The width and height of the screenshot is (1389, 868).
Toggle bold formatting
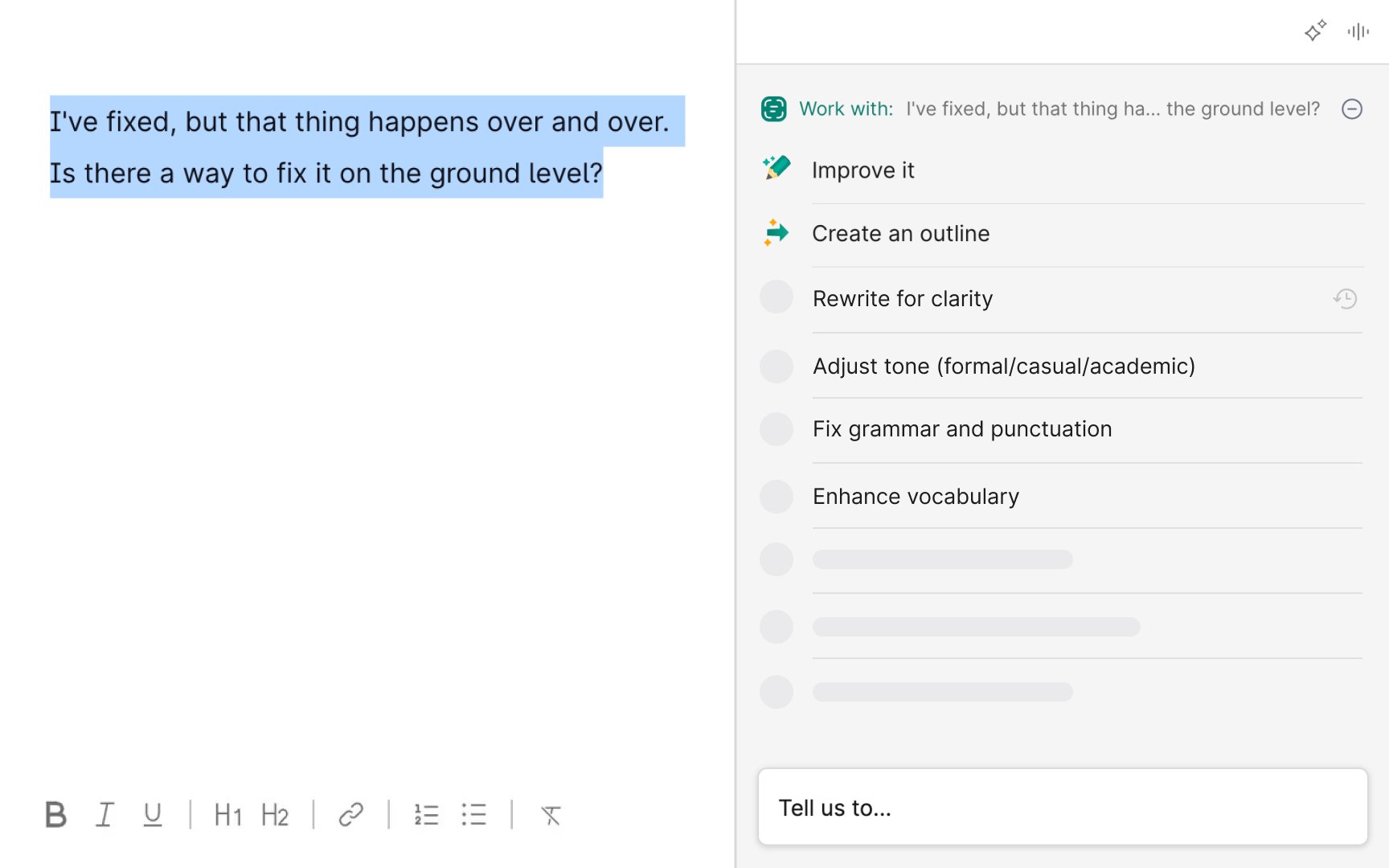point(55,815)
